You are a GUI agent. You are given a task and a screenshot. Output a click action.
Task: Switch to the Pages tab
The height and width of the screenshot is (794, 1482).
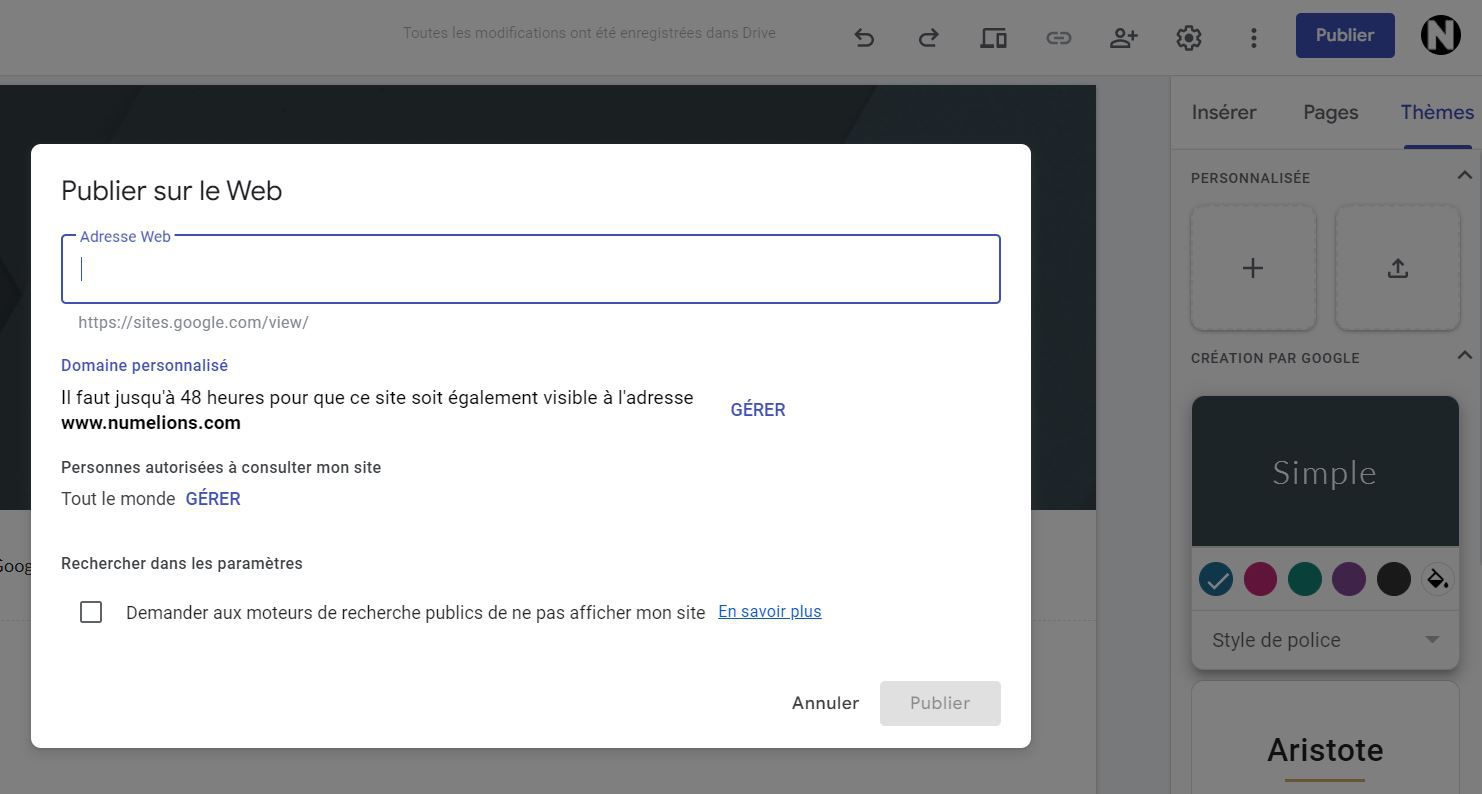coord(1330,112)
